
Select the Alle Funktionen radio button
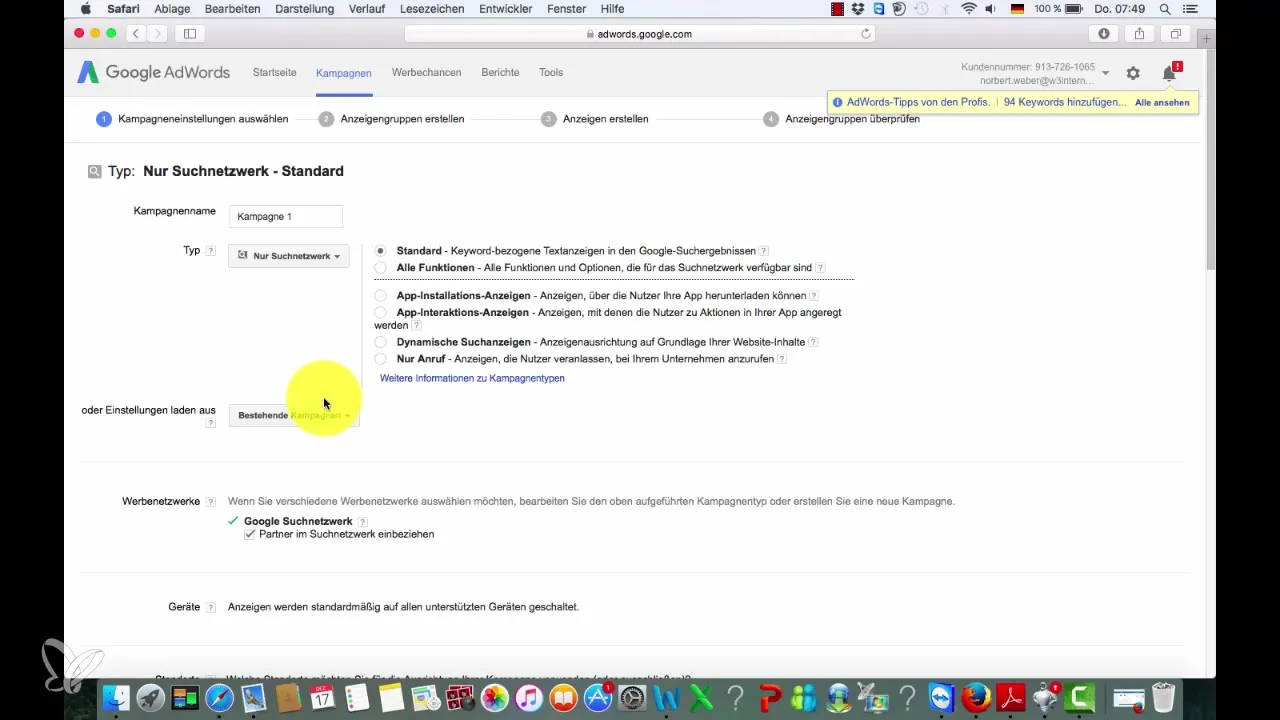click(x=381, y=268)
